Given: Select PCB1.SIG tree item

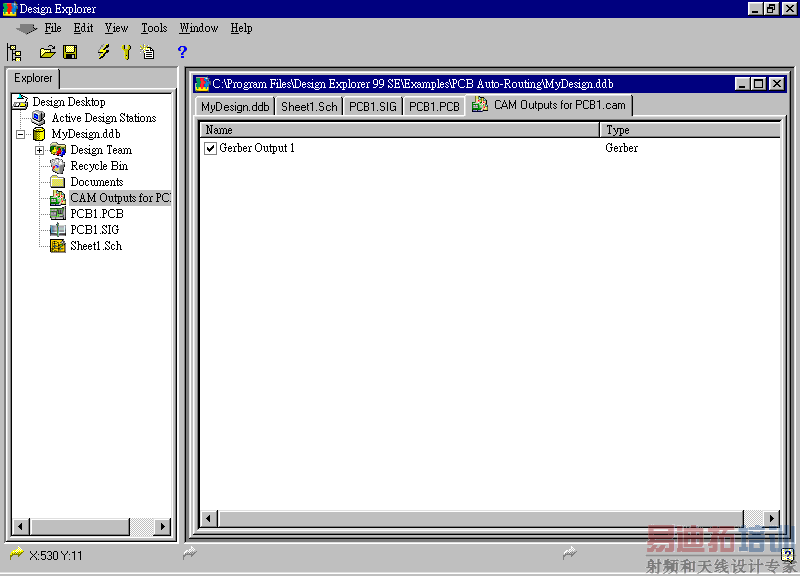Looking at the screenshot, I should [95, 230].
